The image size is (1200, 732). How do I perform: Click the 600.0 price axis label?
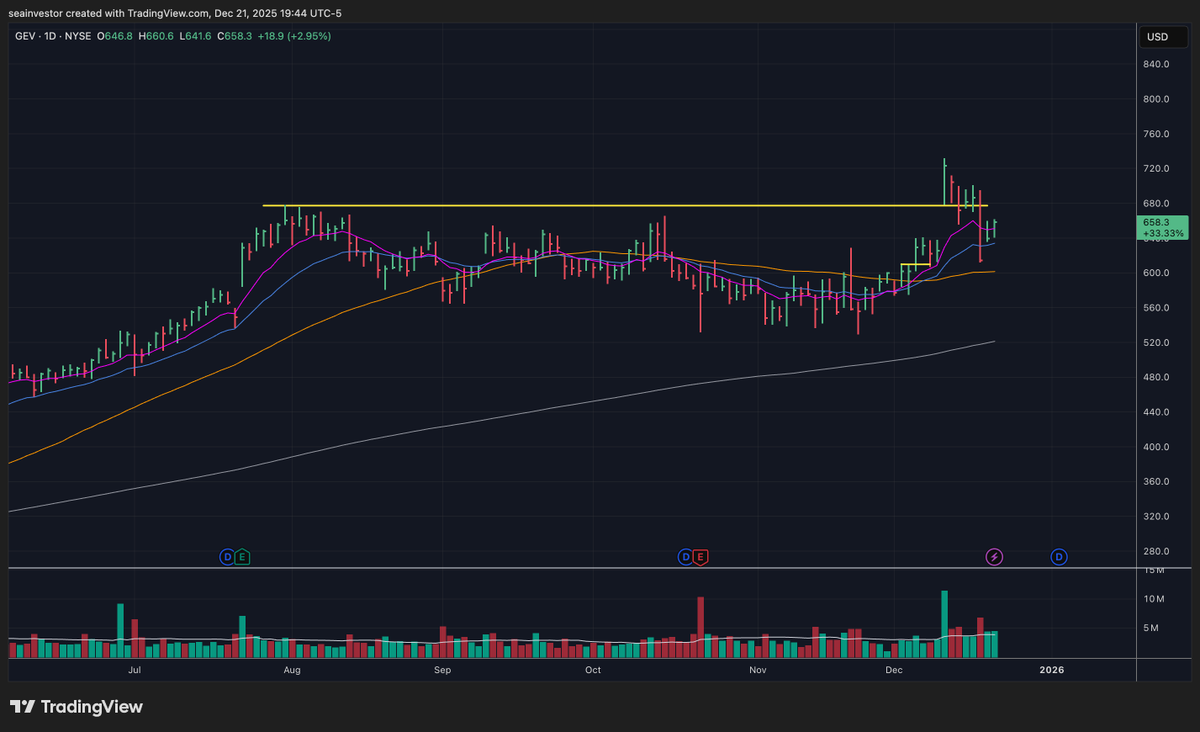pos(1156,273)
